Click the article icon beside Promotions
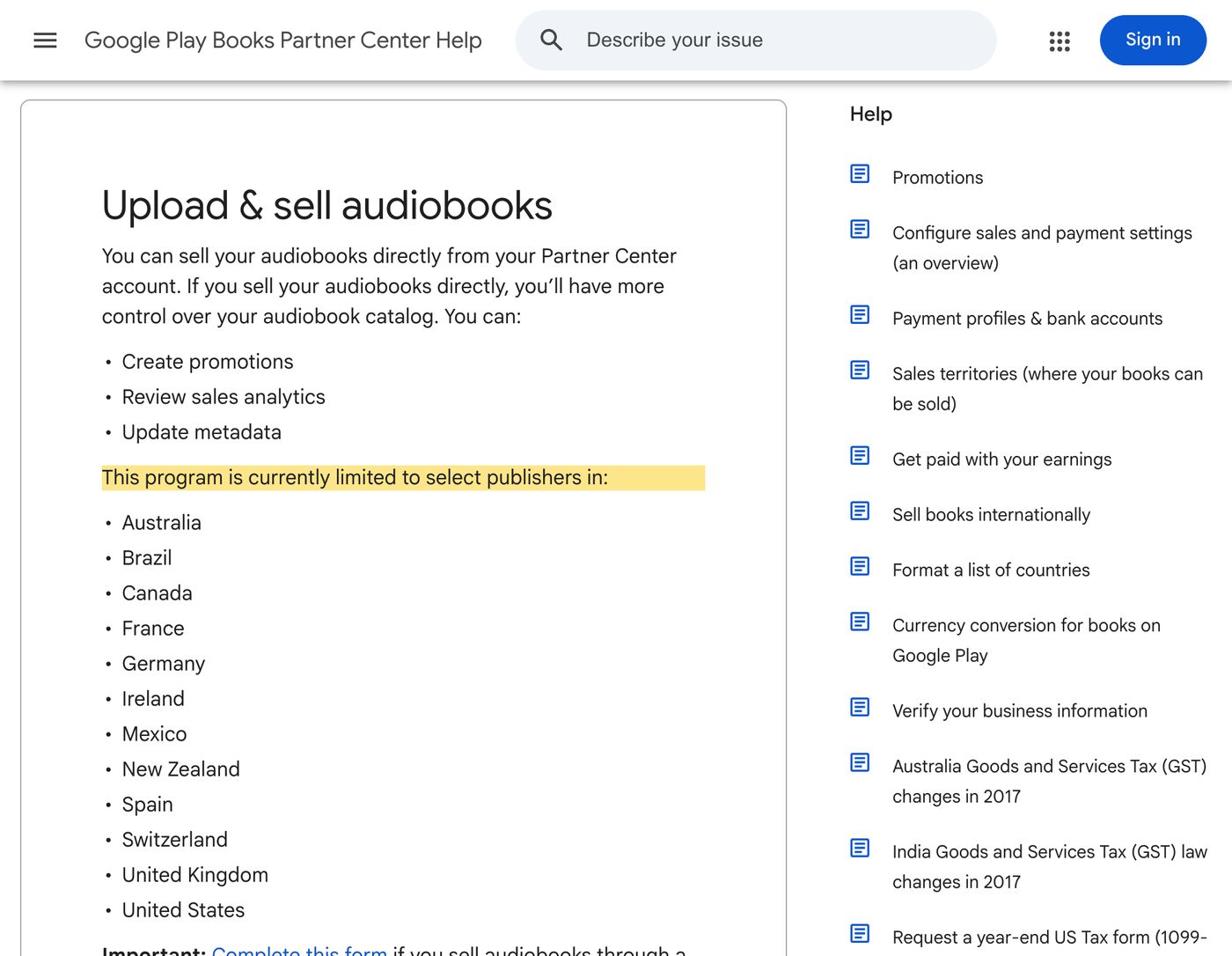 coord(860,174)
